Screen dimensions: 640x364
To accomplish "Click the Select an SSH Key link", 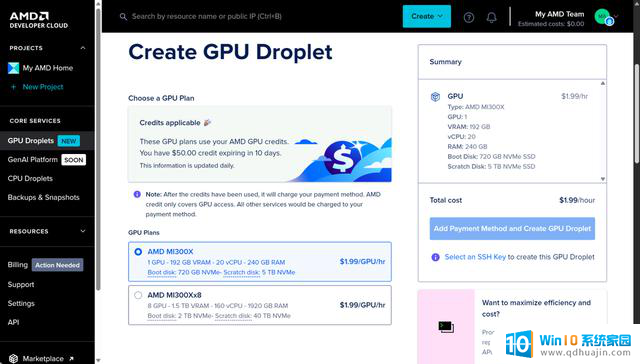I will tap(475, 257).
